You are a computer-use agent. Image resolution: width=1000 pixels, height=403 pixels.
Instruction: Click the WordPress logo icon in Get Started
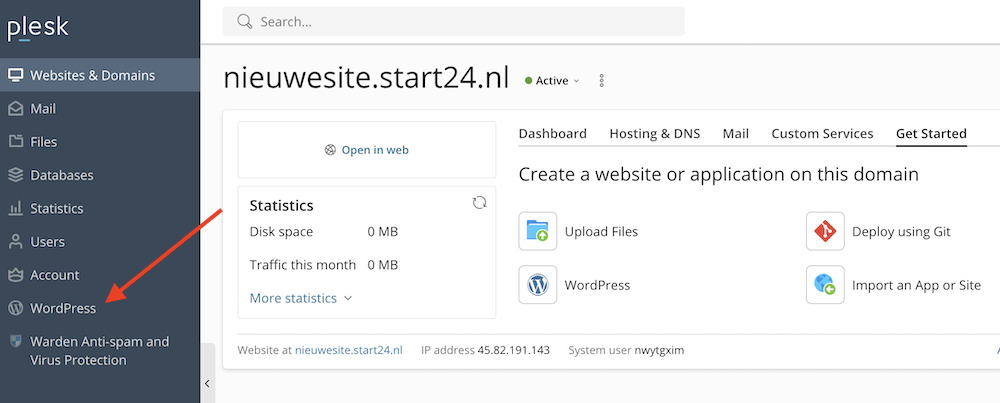(x=537, y=285)
